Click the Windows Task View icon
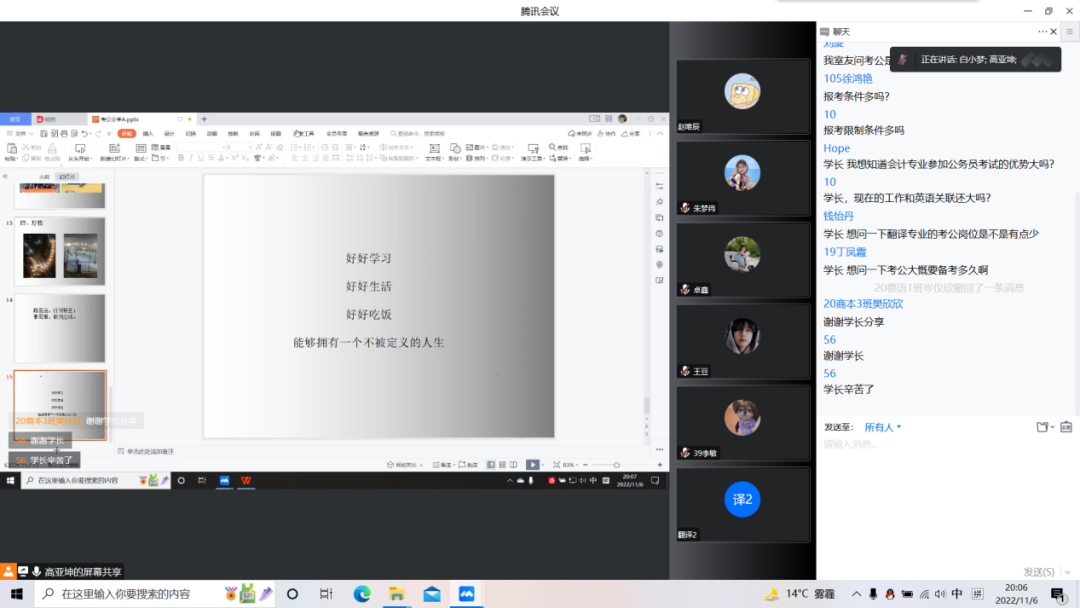This screenshot has height=608, width=1080. click(326, 594)
